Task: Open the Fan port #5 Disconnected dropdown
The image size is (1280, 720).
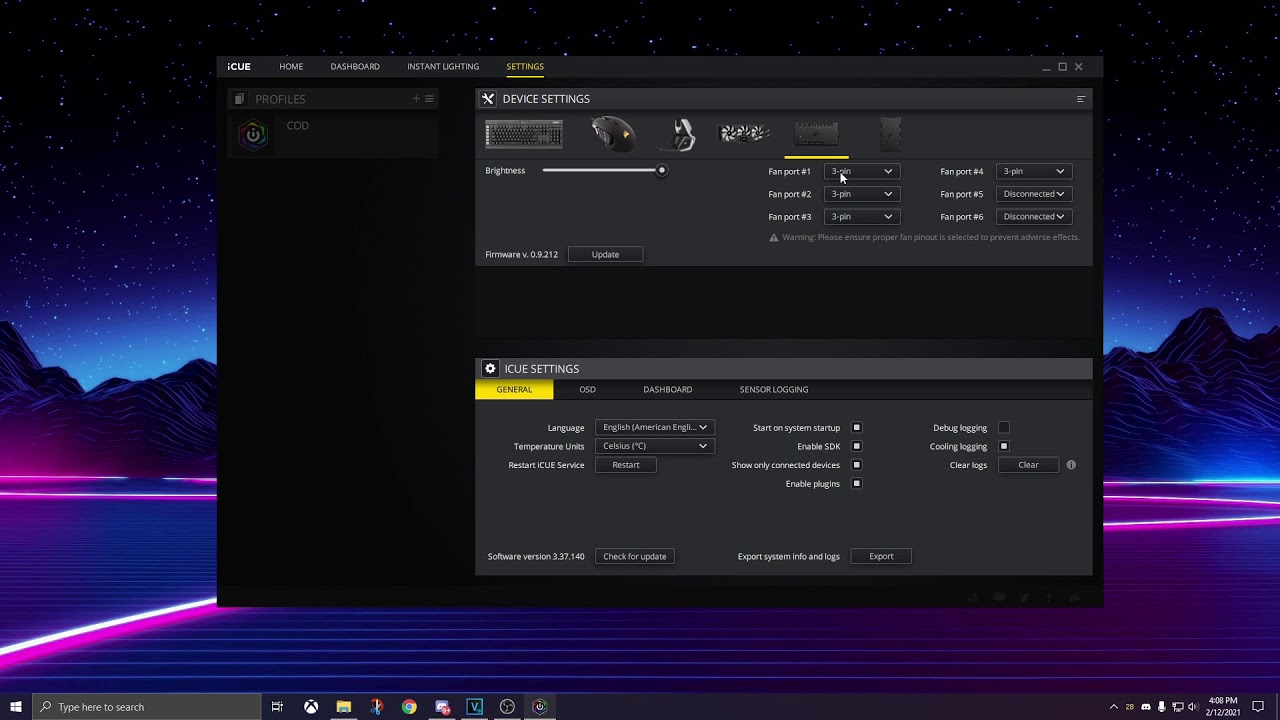Action: (1034, 194)
